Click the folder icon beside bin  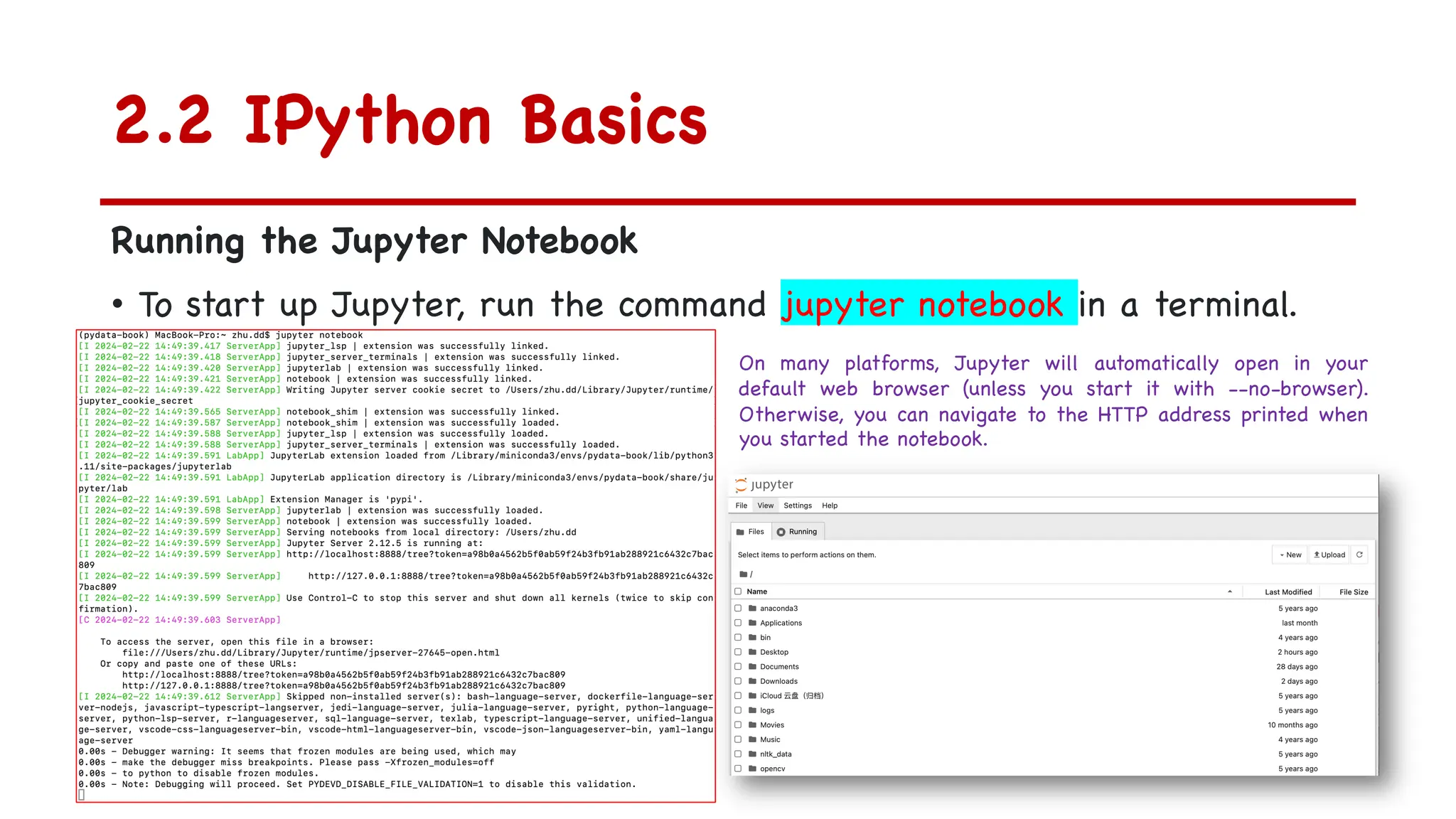point(752,637)
